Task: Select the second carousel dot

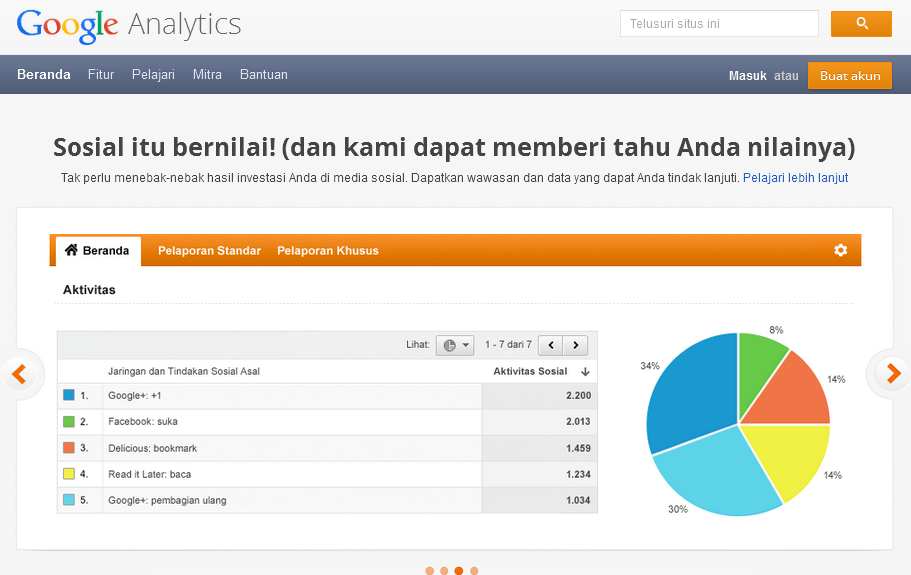Action: click(x=444, y=571)
